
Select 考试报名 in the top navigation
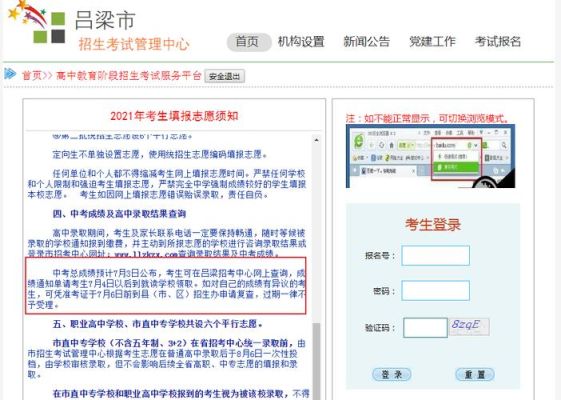click(498, 42)
